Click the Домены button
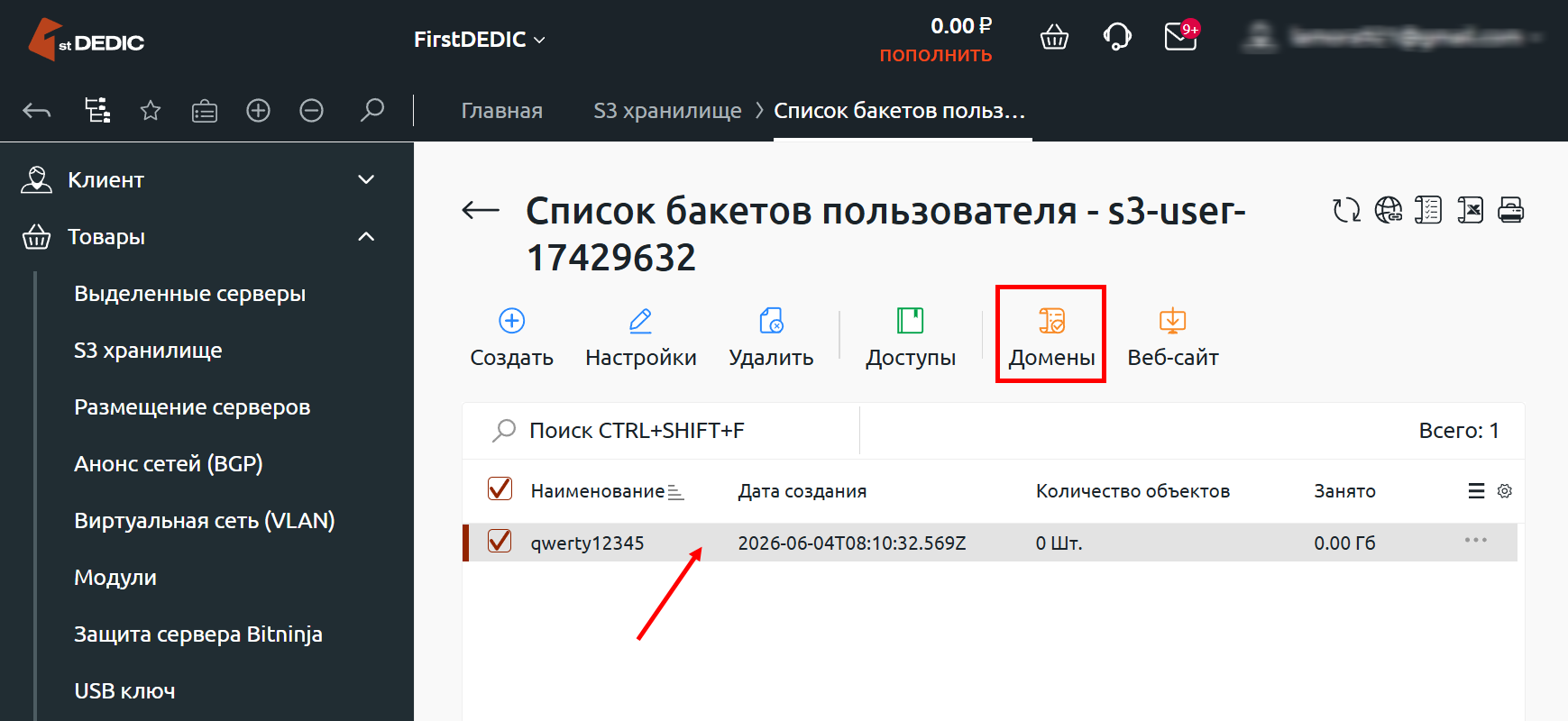 coord(1051,337)
